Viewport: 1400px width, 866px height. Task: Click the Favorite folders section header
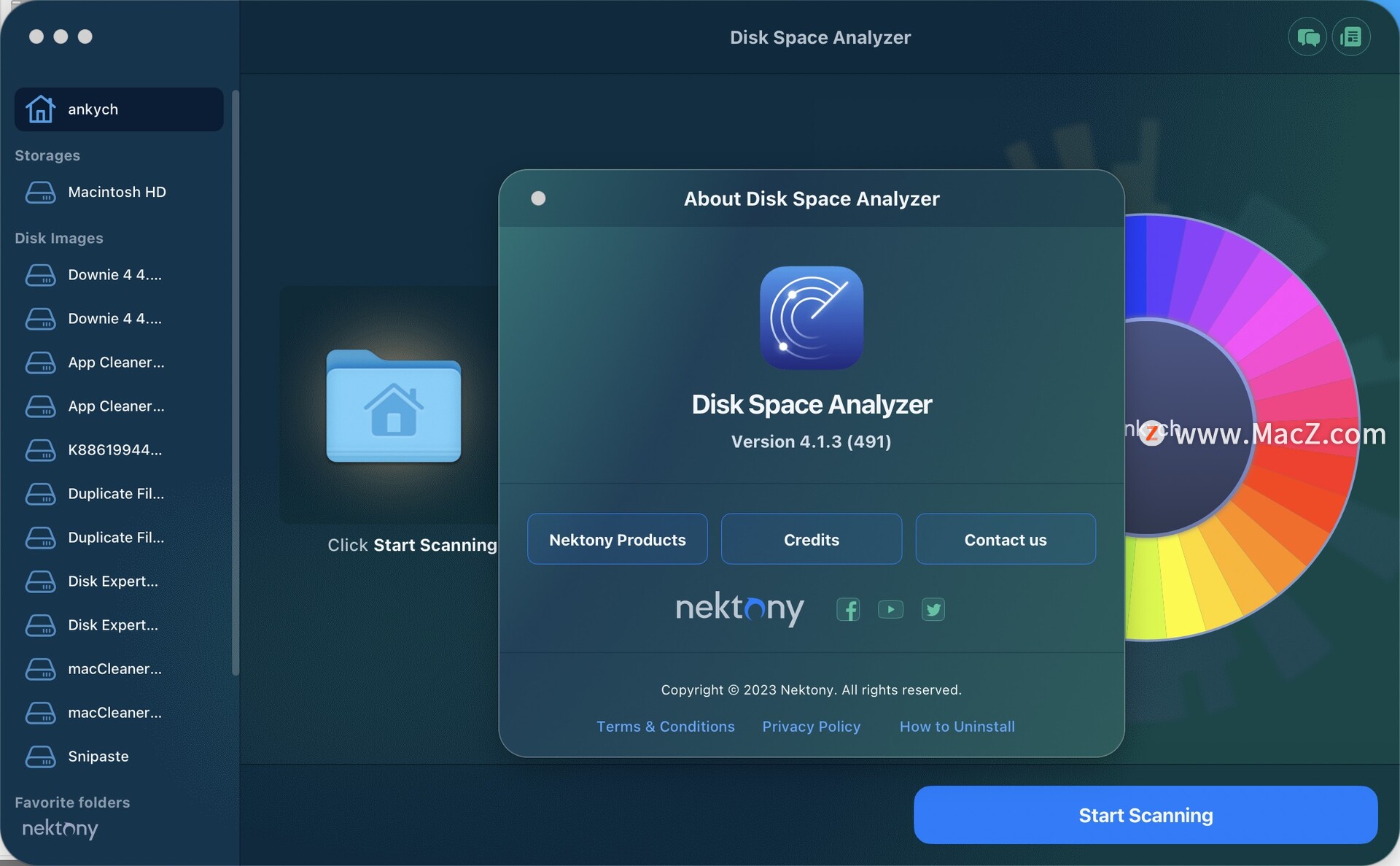pos(72,803)
